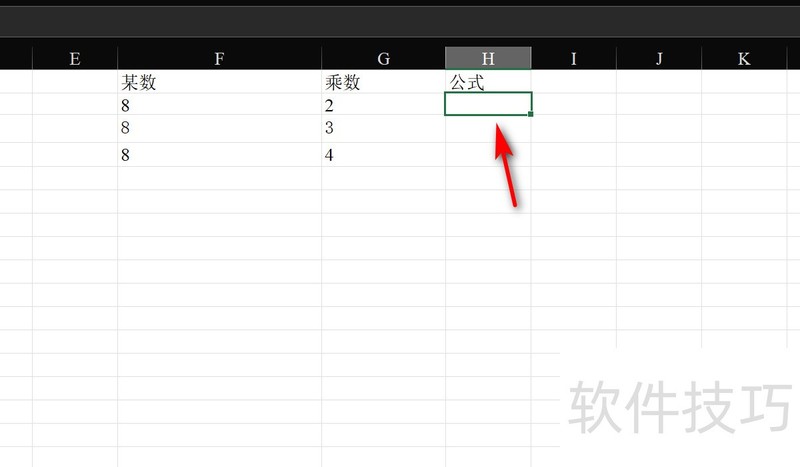Select the cell labeled 乘数
The width and height of the screenshot is (800, 467).
click(383, 82)
